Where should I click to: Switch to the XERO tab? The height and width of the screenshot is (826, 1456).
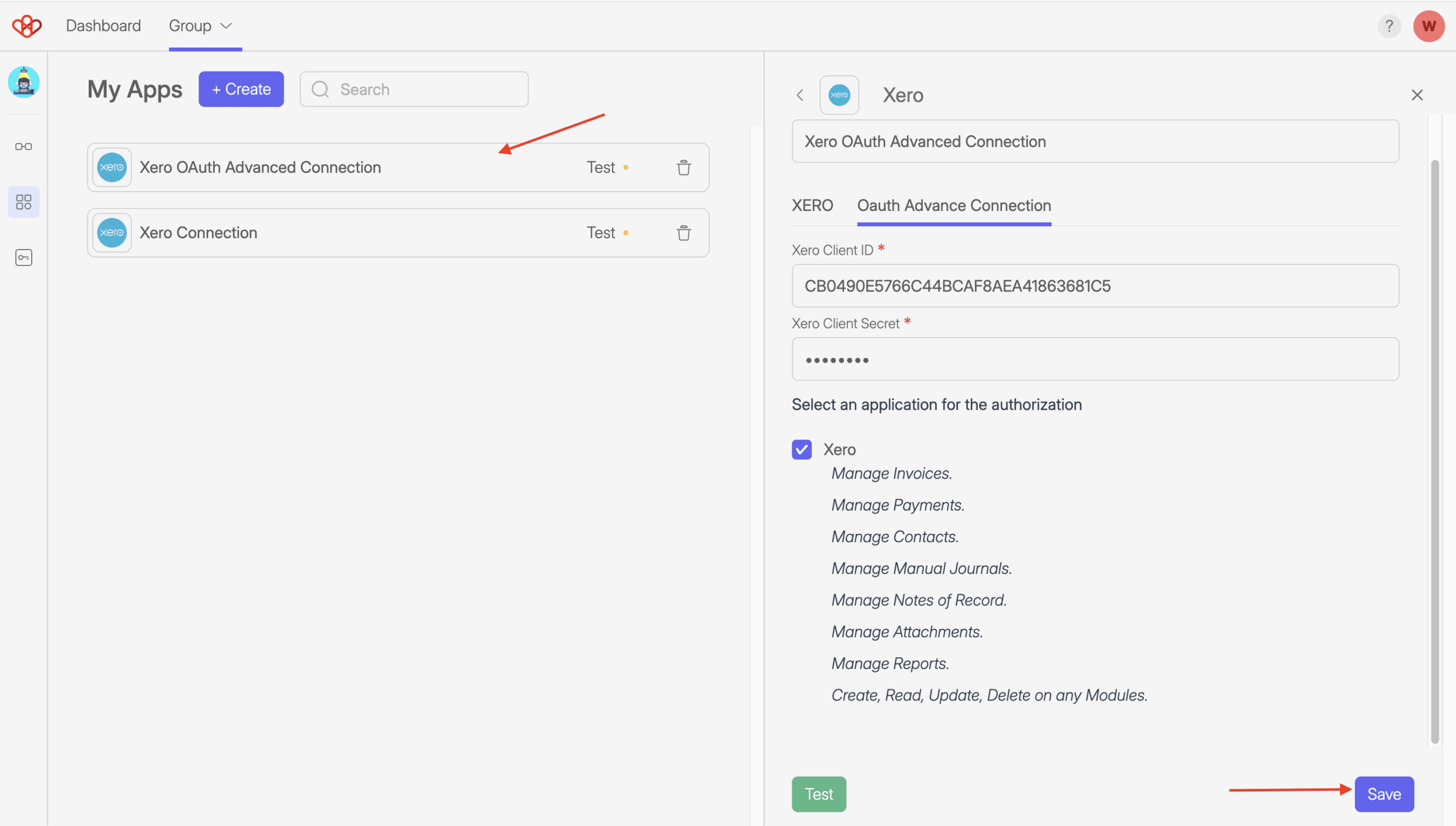point(812,205)
